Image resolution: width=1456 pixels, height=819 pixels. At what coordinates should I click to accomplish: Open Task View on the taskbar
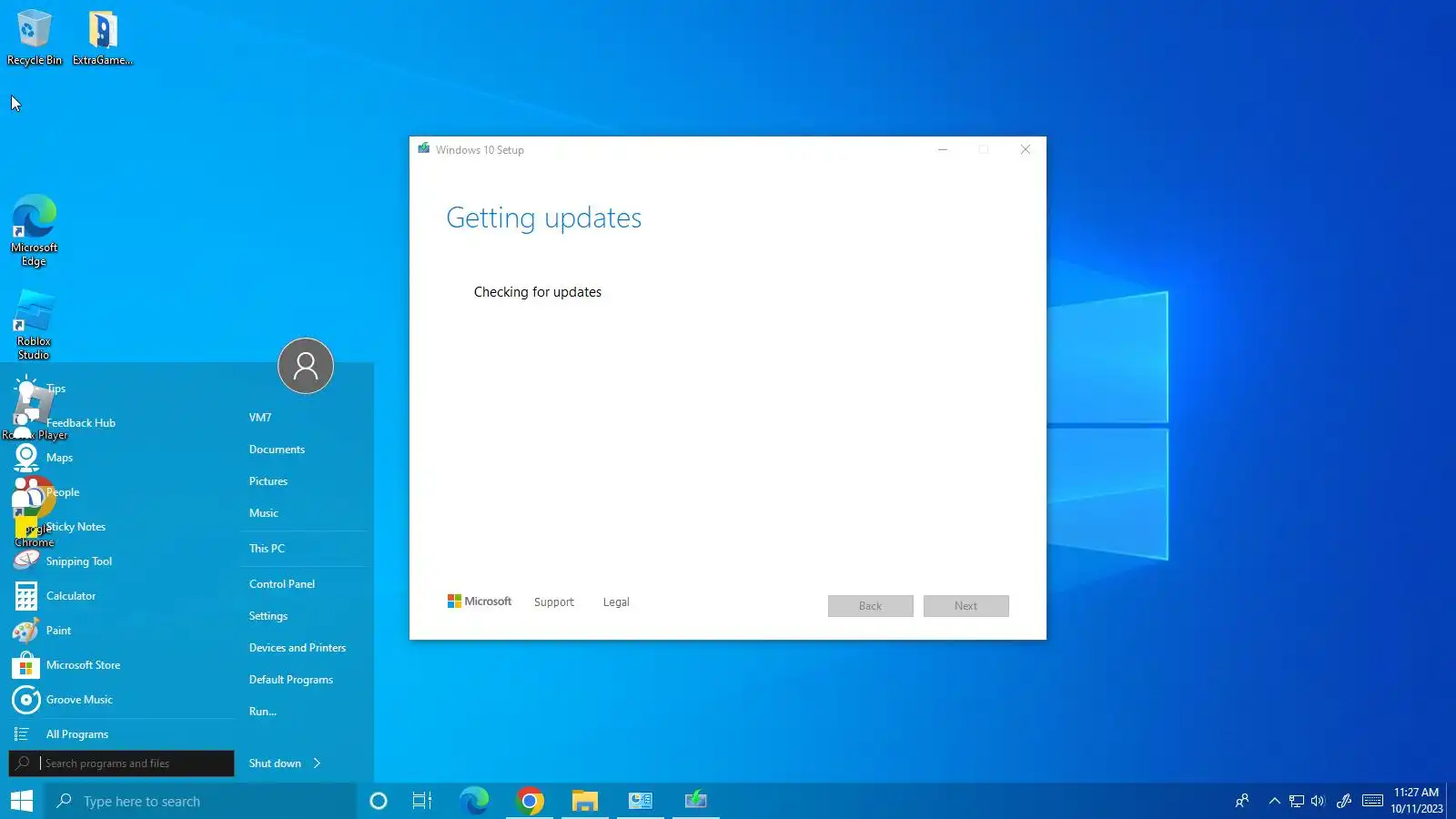coord(422,801)
